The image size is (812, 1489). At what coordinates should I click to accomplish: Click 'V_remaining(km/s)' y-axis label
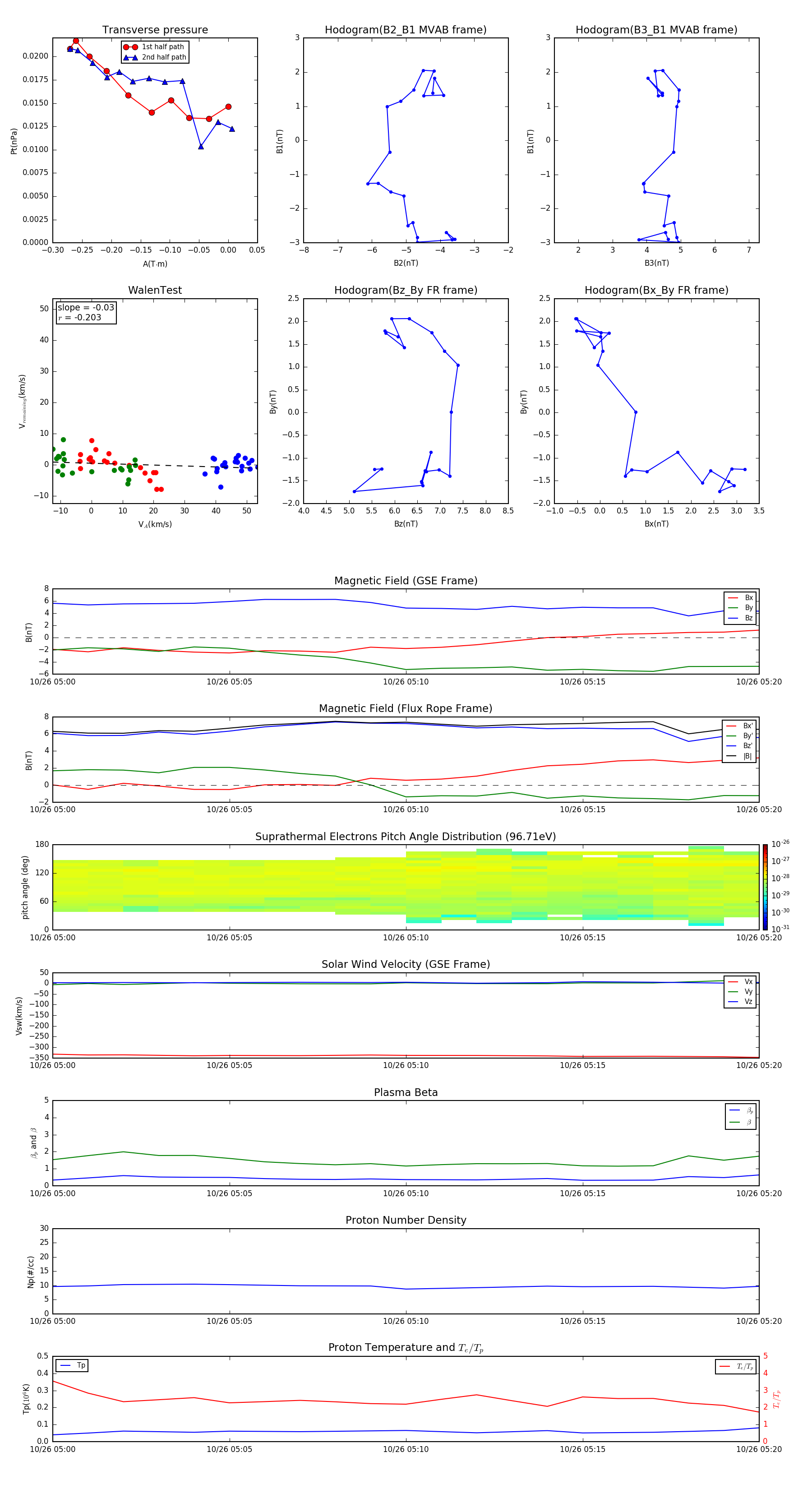tap(23, 401)
